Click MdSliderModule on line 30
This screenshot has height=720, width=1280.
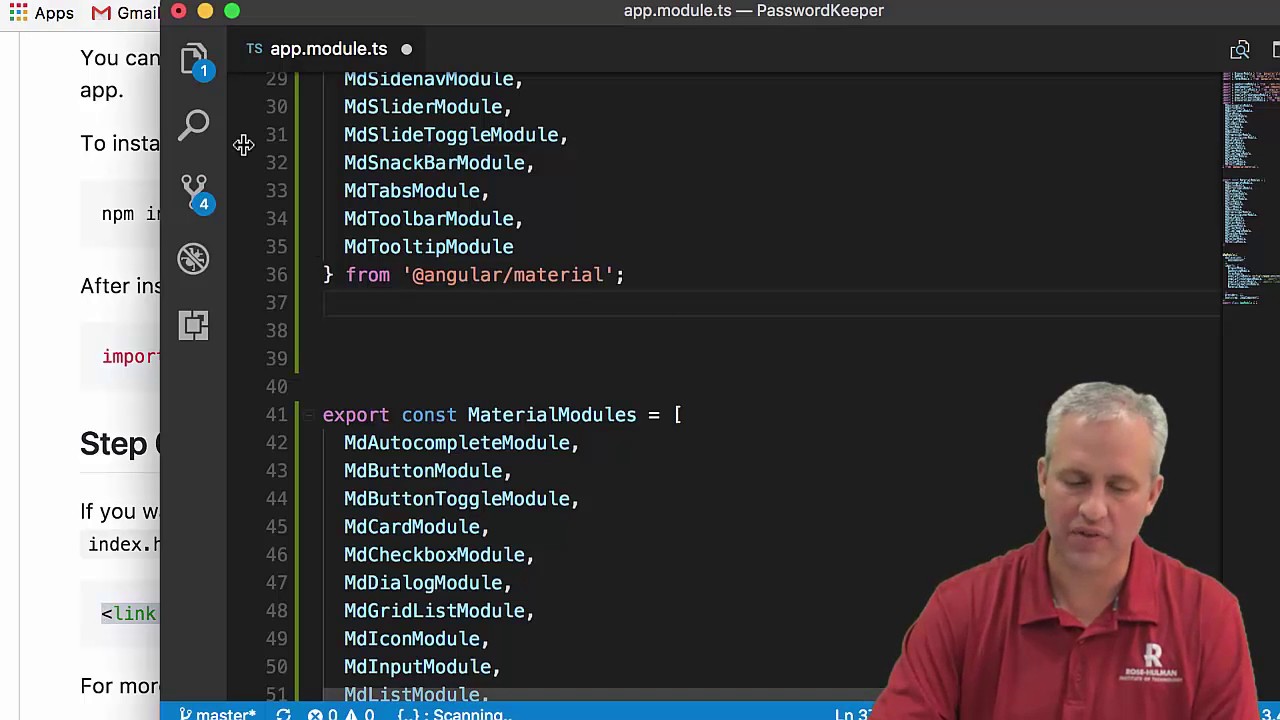423,107
